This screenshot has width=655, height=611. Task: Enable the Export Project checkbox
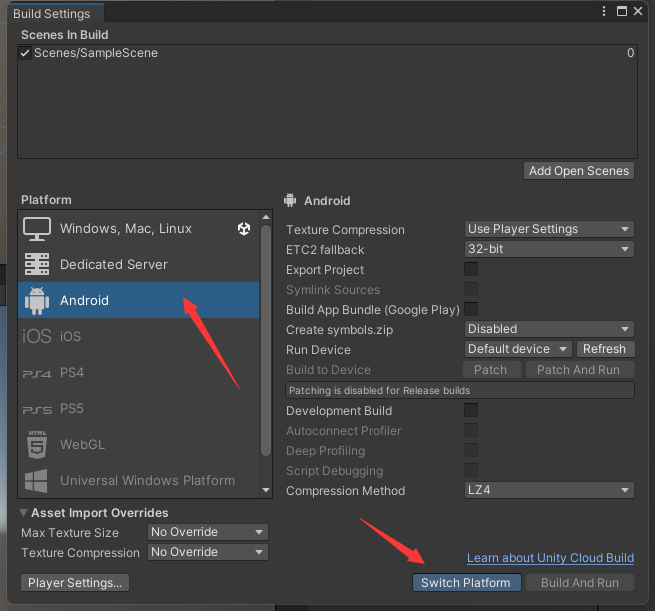pos(471,269)
